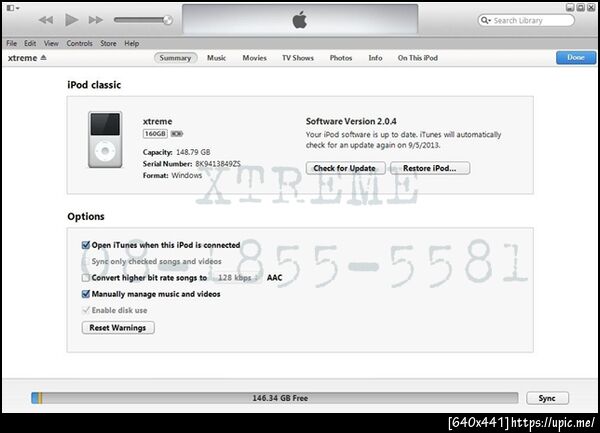600x433 pixels.
Task: Minimize the iTunes window
Action: [x=570, y=7]
